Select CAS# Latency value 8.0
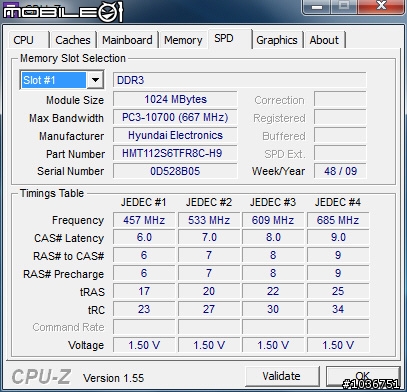The height and width of the screenshot is (392, 407). (x=273, y=238)
